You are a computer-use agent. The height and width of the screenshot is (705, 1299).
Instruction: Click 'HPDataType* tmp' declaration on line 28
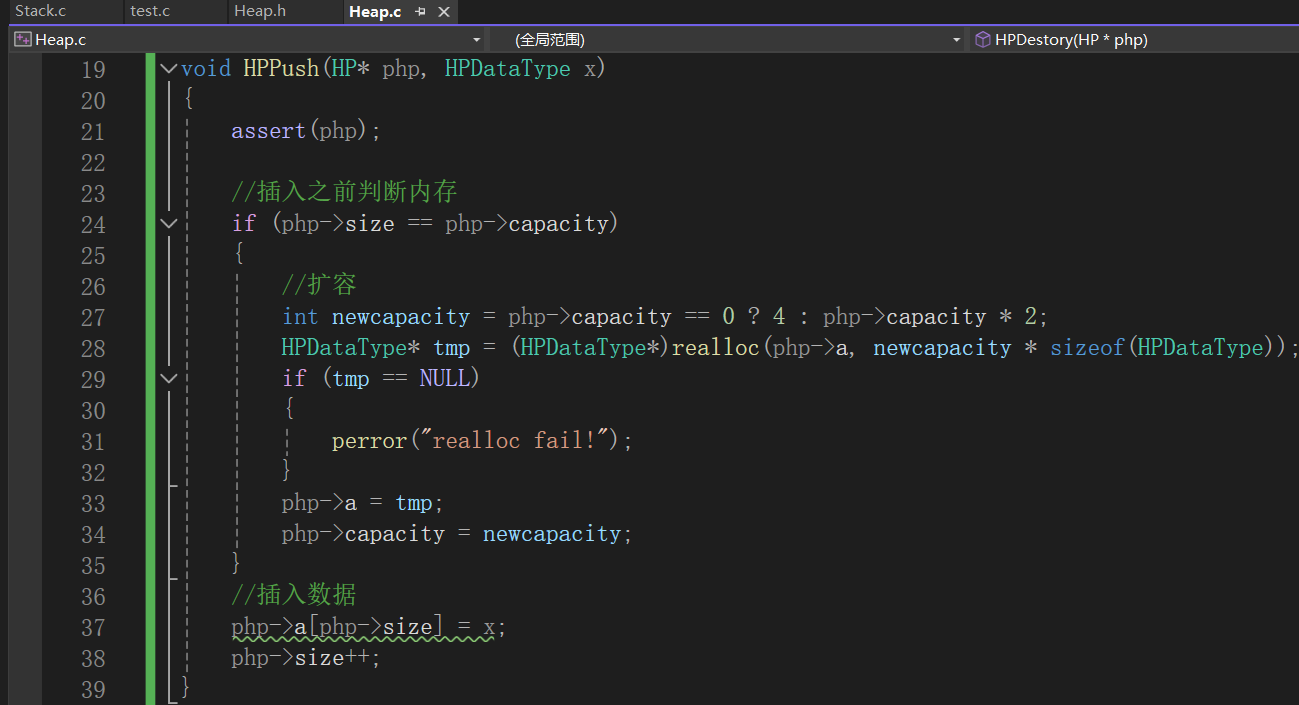[376, 348]
